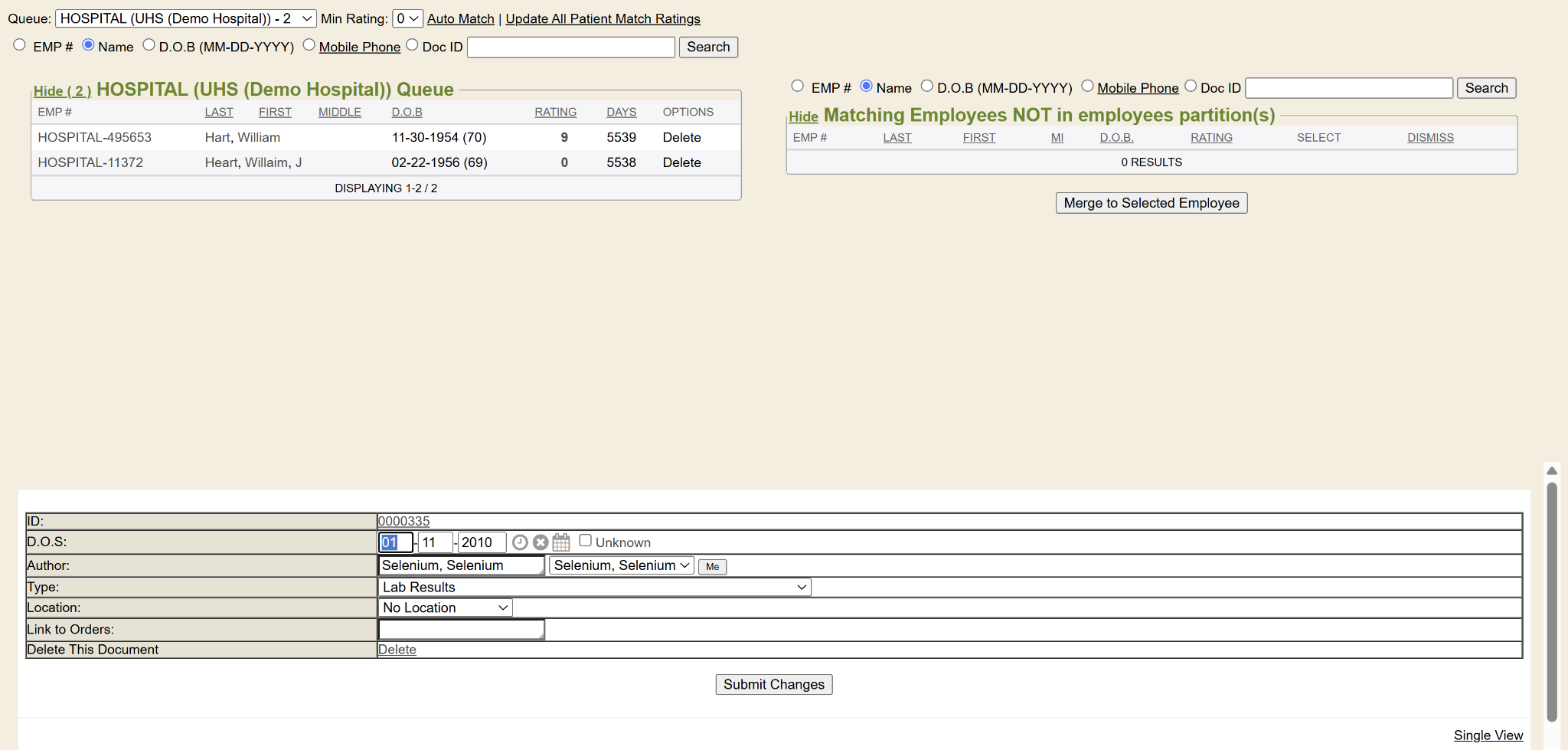Click the Auto Match link

[x=460, y=19]
